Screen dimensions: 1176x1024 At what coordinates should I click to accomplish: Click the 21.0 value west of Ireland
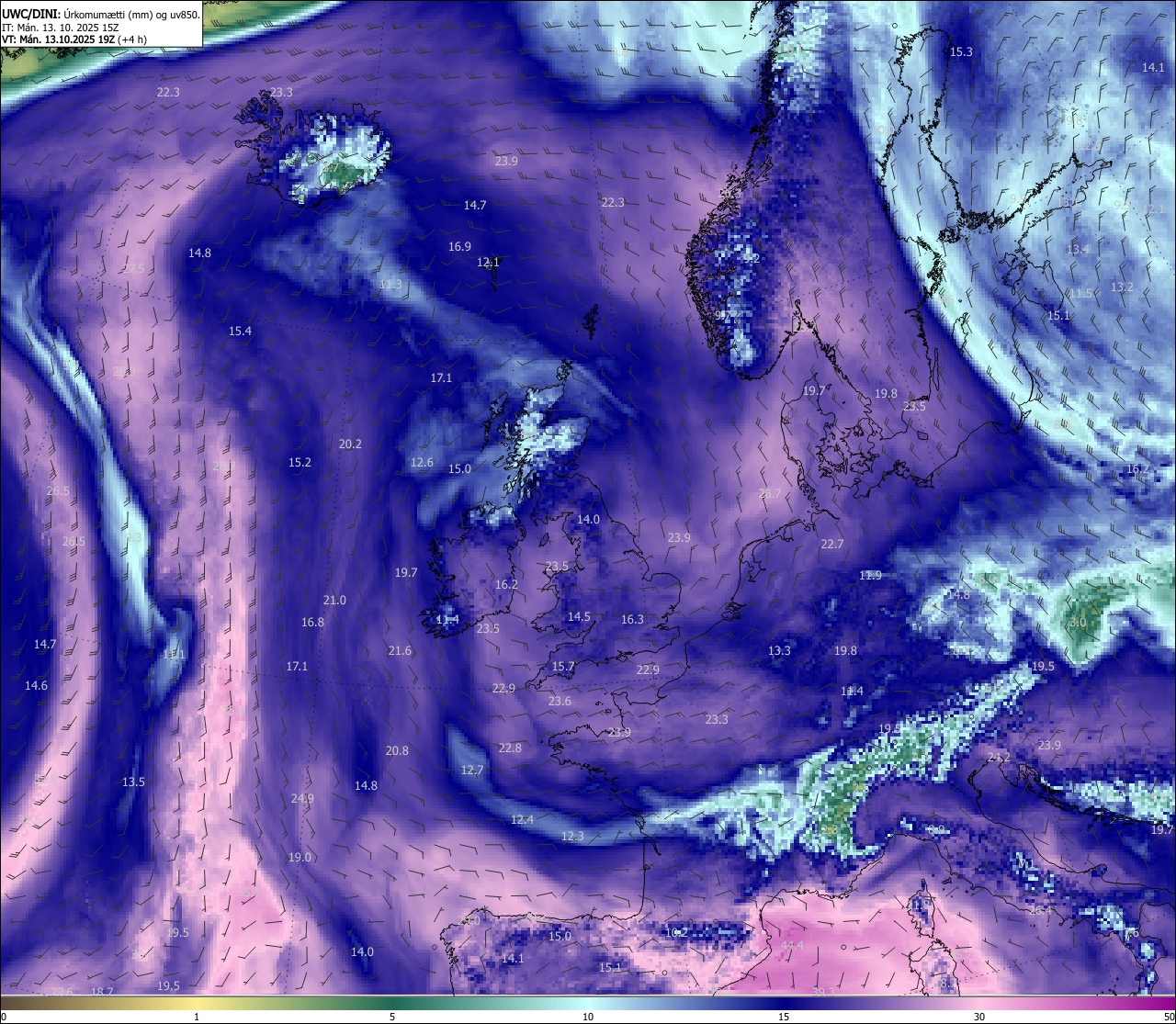tap(334, 600)
